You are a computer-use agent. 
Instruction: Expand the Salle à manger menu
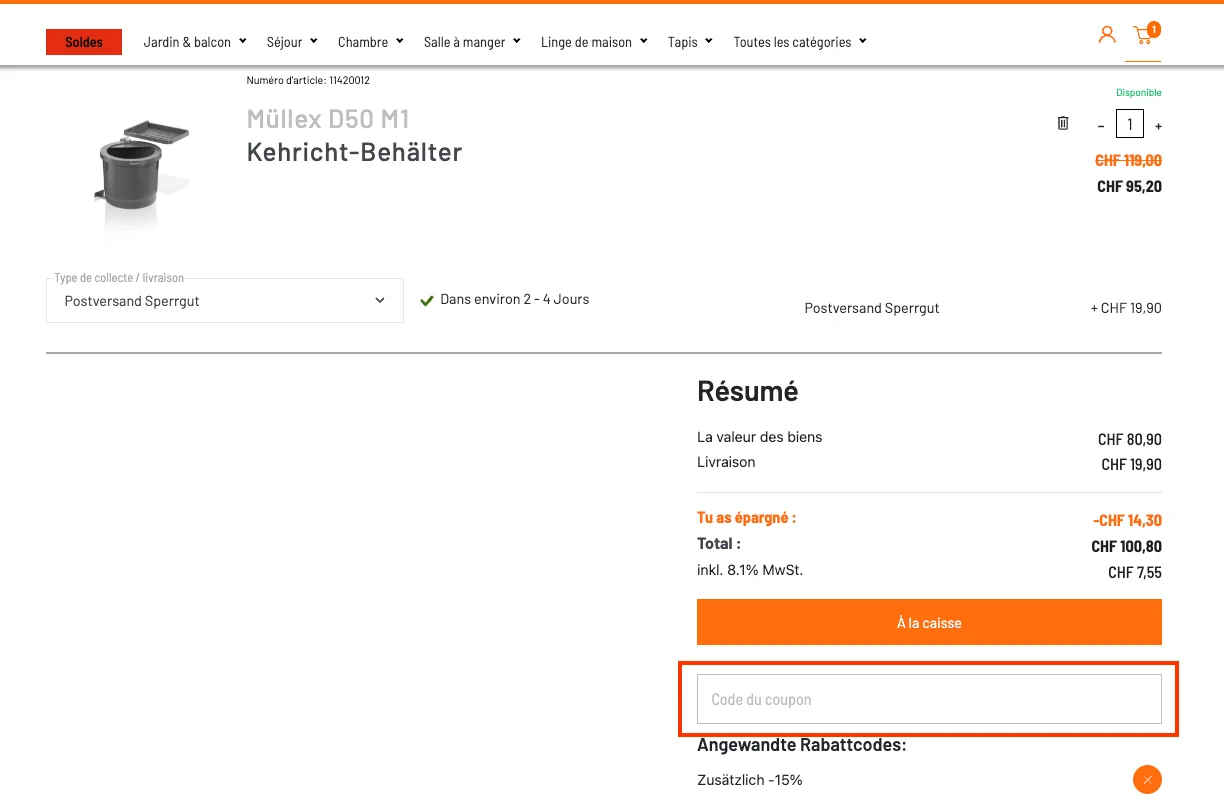point(472,42)
